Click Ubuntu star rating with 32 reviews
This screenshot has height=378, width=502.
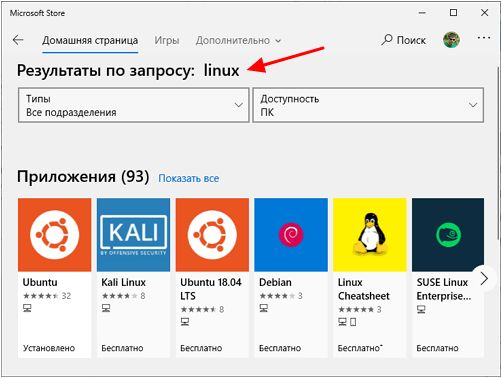pyautogui.click(x=47, y=296)
